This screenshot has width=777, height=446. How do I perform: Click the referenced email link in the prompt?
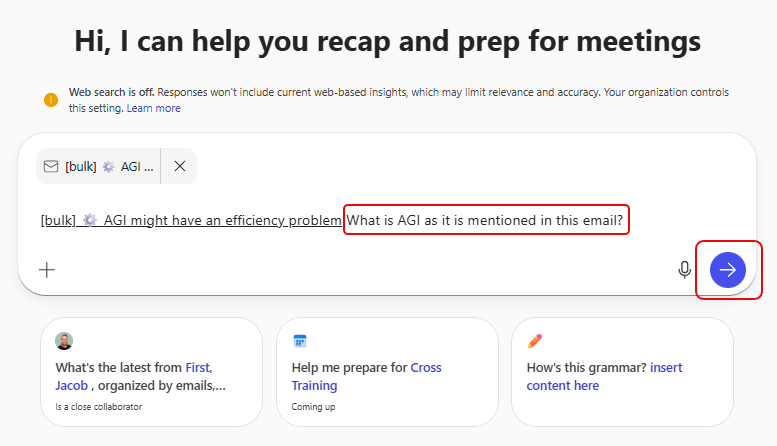[191, 220]
